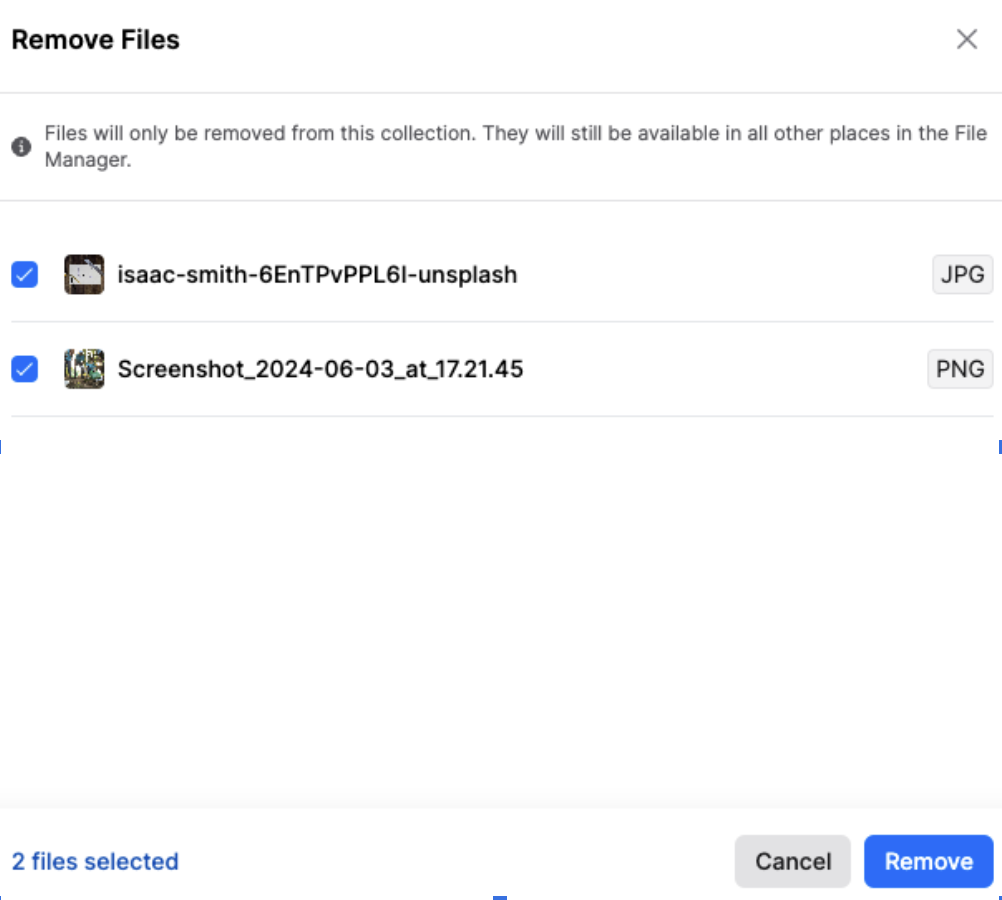Uncheck the isaac-smith-6EnTPvPPL6I-unsplash file checkbox

(24, 275)
